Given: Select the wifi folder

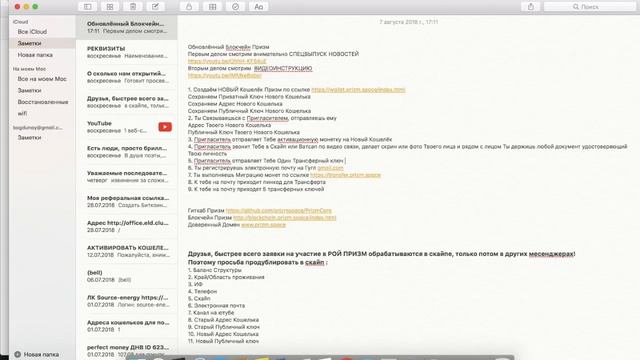Looking at the screenshot, I should (x=22, y=113).
